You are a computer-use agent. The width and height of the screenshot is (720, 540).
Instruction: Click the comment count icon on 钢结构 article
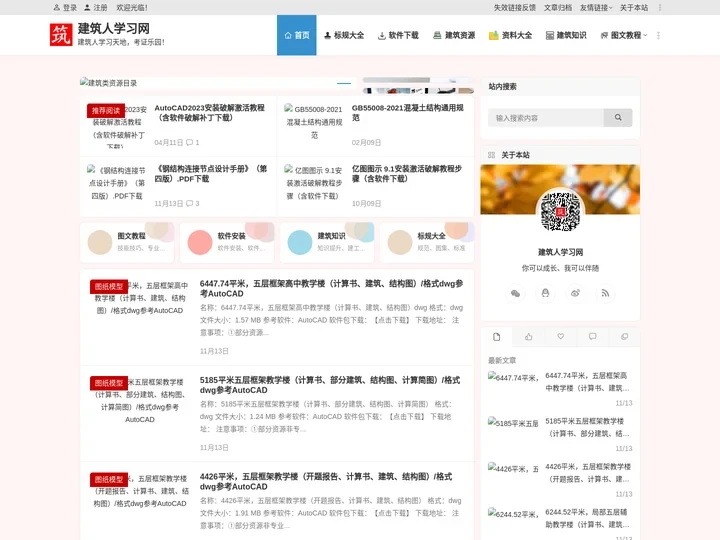(189, 203)
